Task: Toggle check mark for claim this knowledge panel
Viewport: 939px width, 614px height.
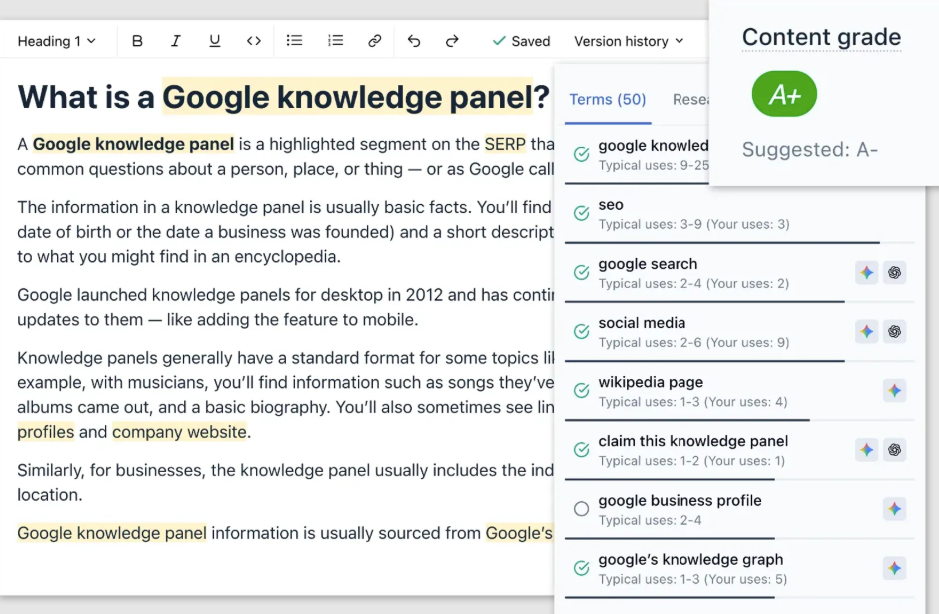Action: tap(581, 450)
